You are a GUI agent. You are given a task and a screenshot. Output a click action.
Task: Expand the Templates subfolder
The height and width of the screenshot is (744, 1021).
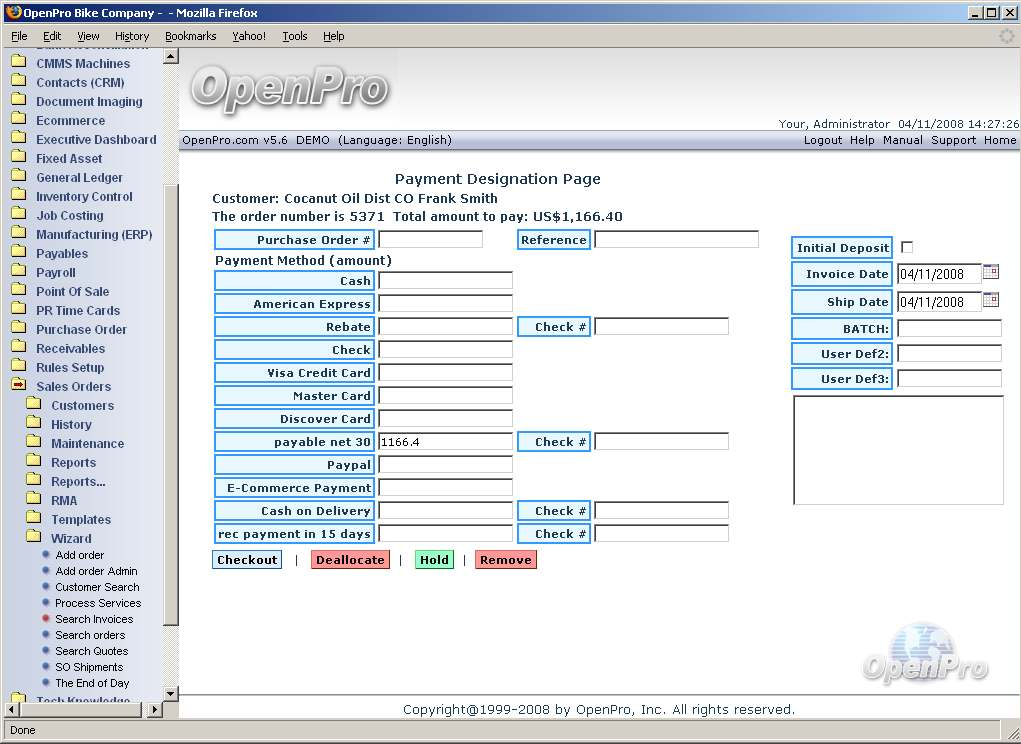click(x=81, y=520)
